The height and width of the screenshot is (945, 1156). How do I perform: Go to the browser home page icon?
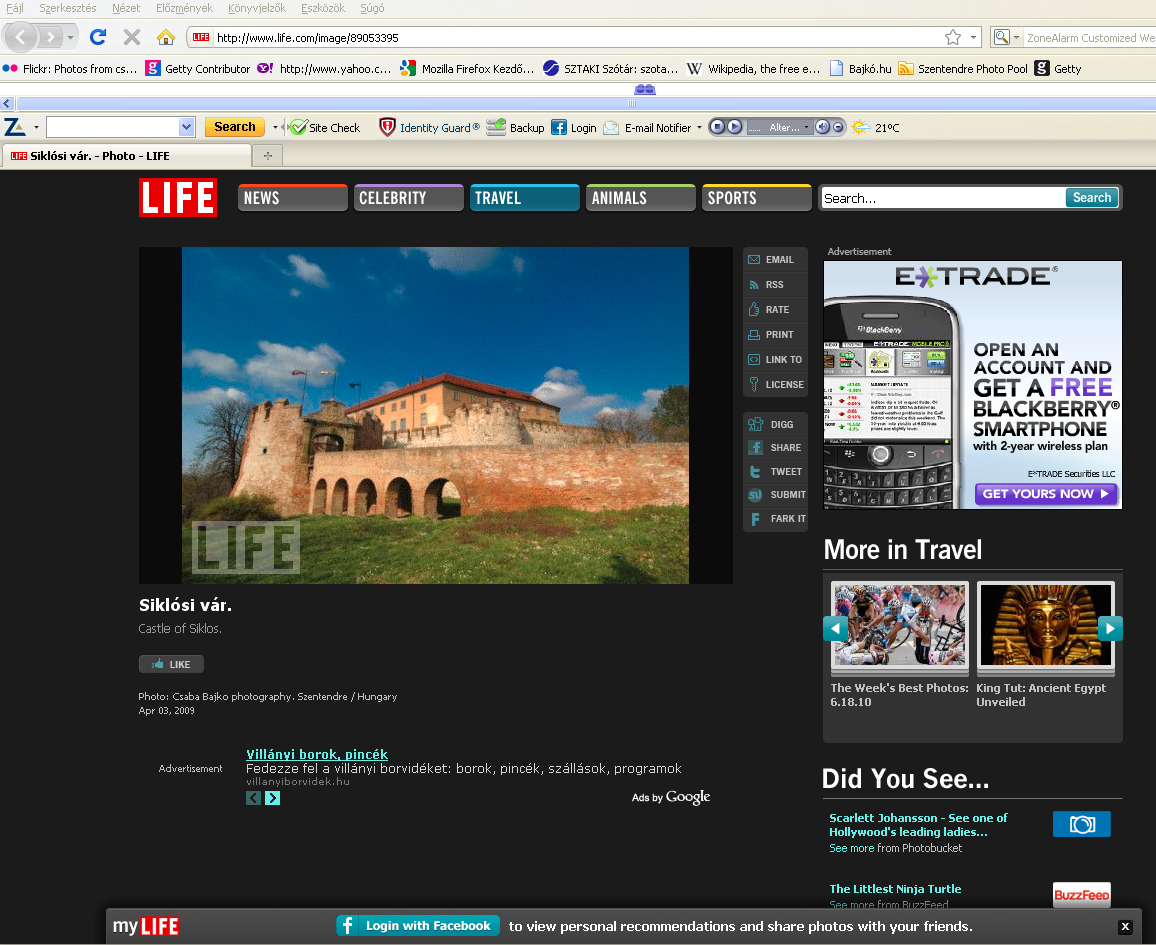[x=166, y=37]
